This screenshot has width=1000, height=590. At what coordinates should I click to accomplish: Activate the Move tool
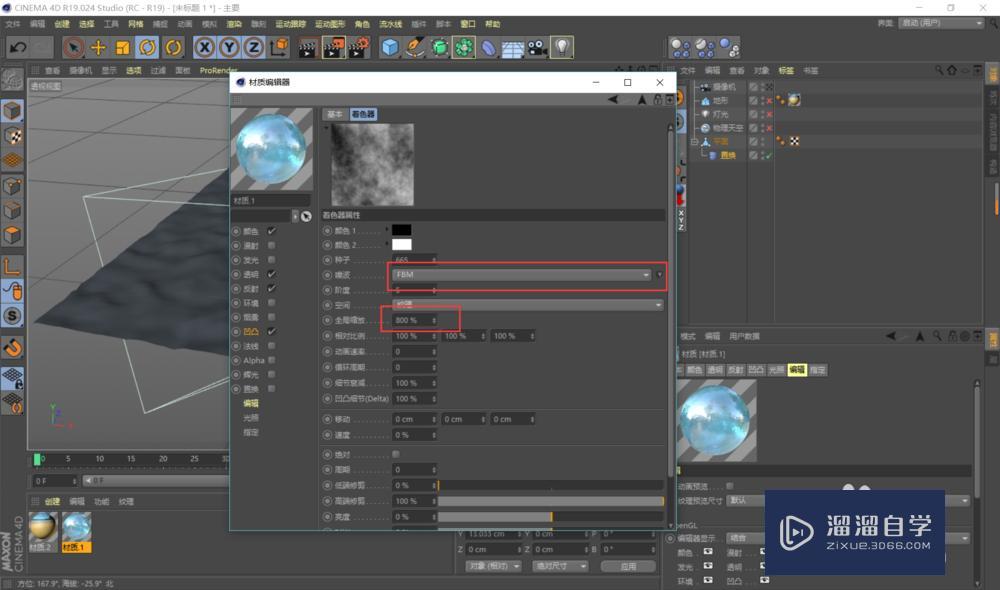[98, 47]
